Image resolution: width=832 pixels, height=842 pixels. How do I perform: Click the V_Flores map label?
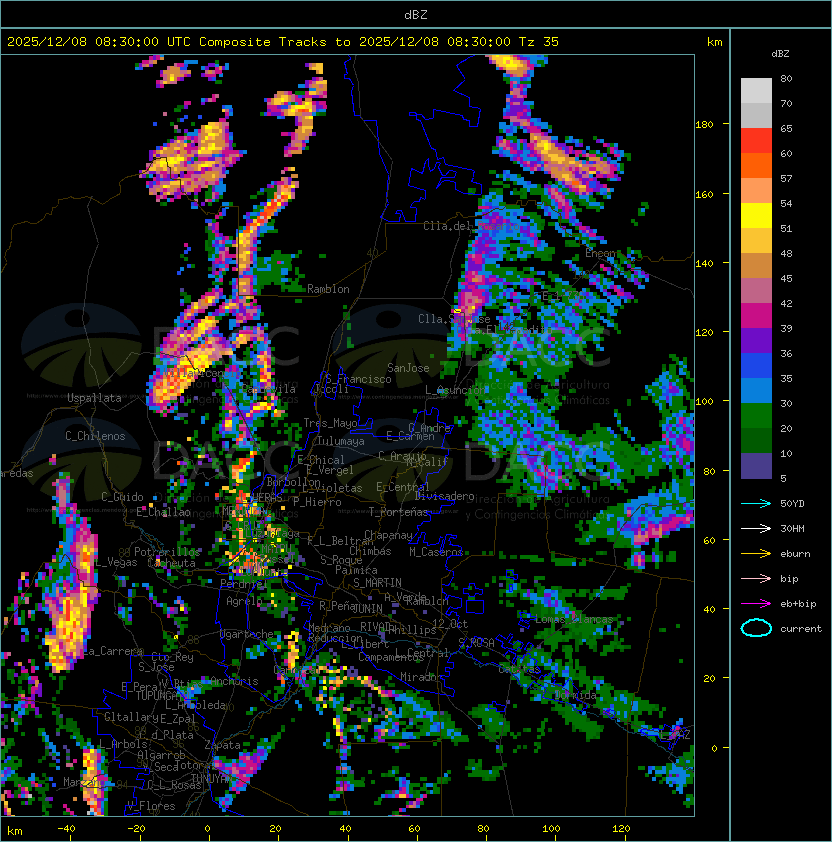click(x=151, y=806)
